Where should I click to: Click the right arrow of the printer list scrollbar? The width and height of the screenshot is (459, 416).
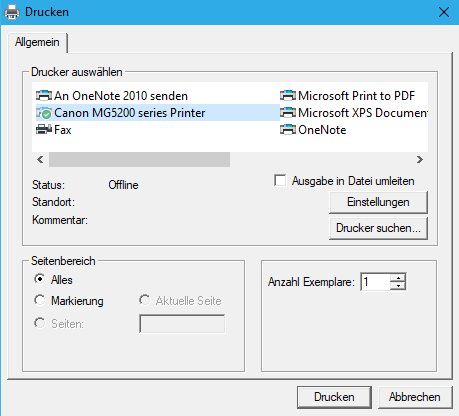tap(420, 160)
